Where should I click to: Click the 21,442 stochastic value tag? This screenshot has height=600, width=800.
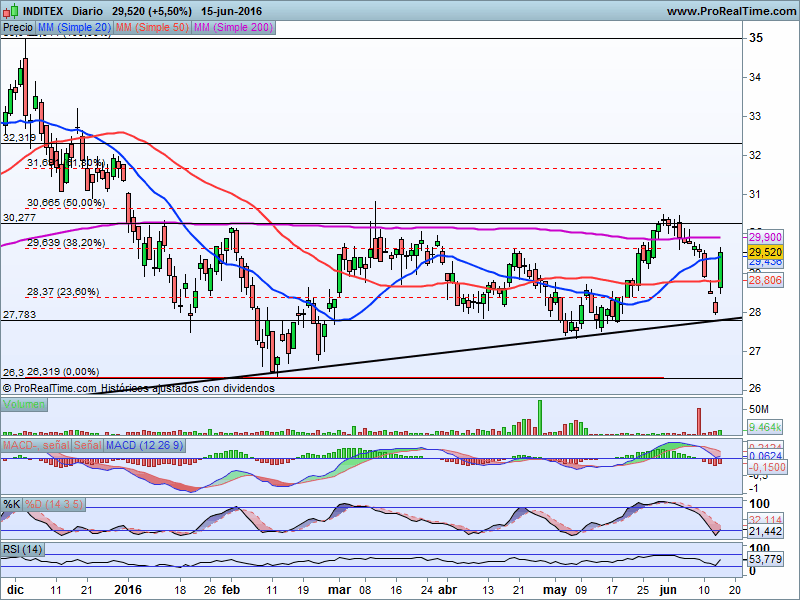coord(765,531)
